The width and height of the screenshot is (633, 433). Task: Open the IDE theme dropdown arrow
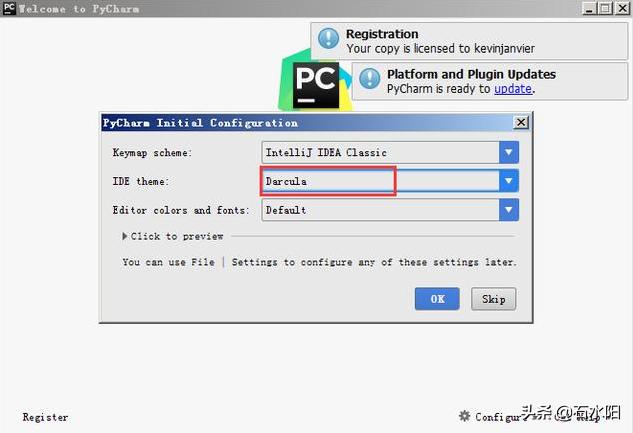tap(509, 181)
